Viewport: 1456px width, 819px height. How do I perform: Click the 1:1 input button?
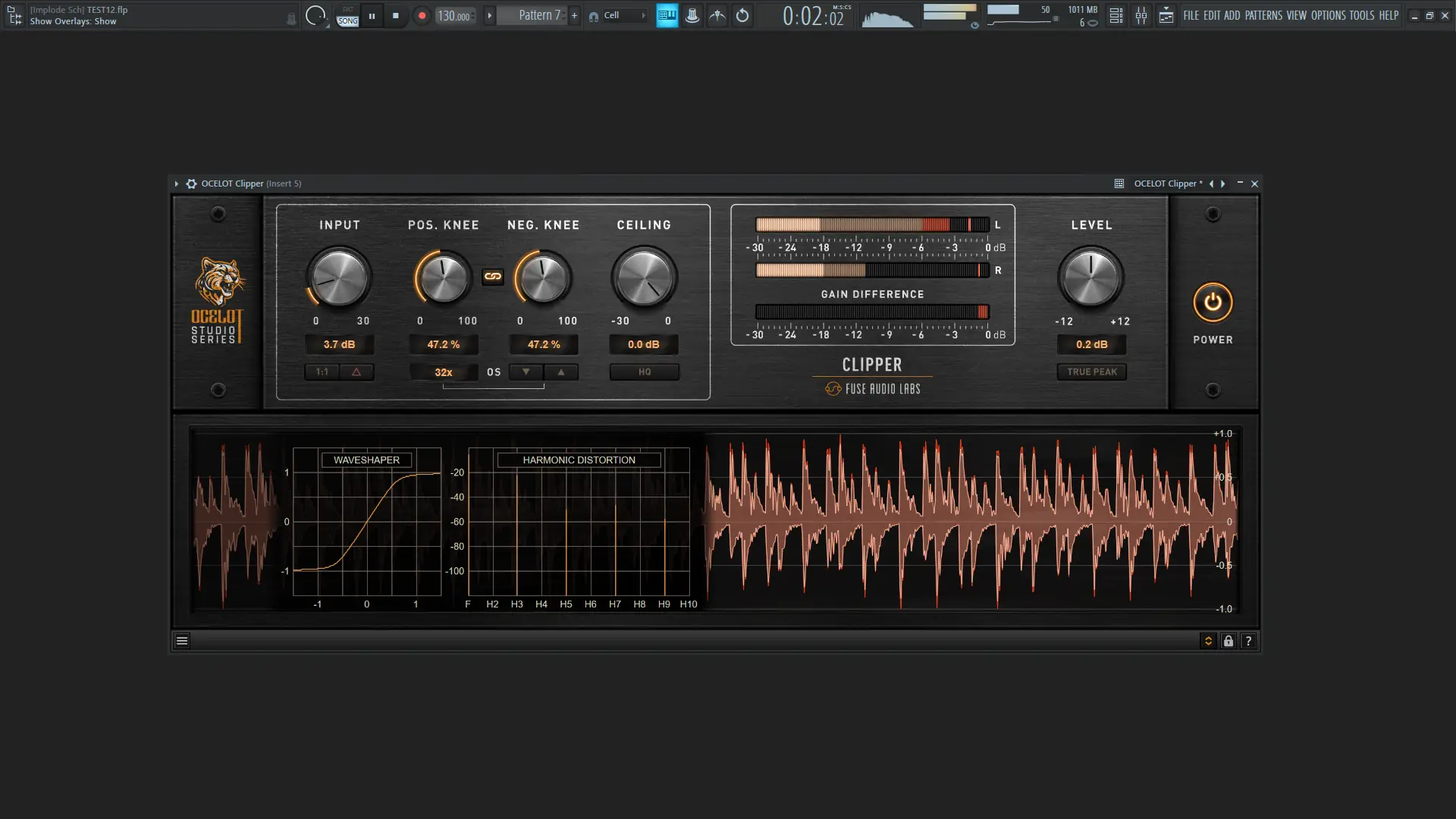pyautogui.click(x=322, y=372)
